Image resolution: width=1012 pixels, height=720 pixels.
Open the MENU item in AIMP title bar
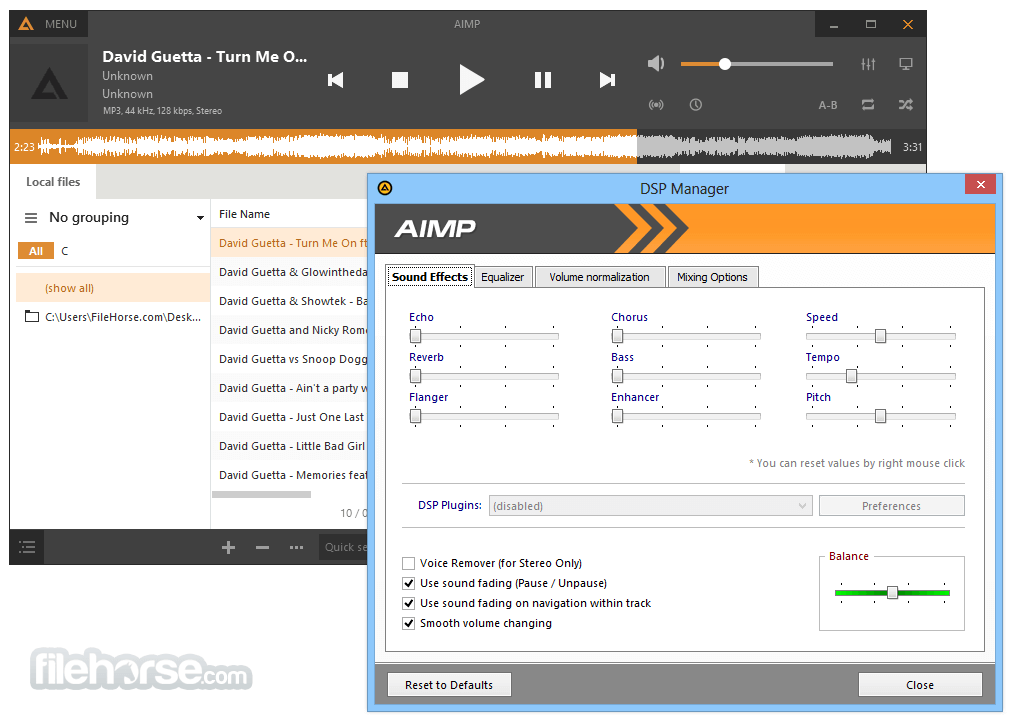pos(61,24)
